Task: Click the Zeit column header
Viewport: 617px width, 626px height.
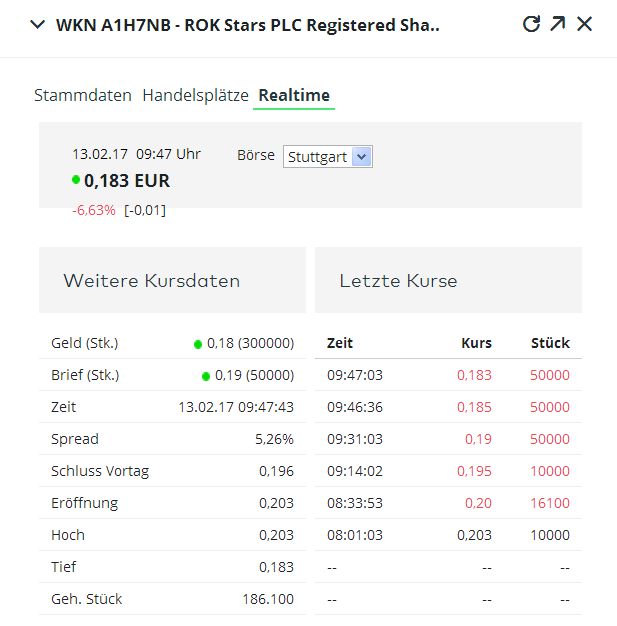Action: 340,343
